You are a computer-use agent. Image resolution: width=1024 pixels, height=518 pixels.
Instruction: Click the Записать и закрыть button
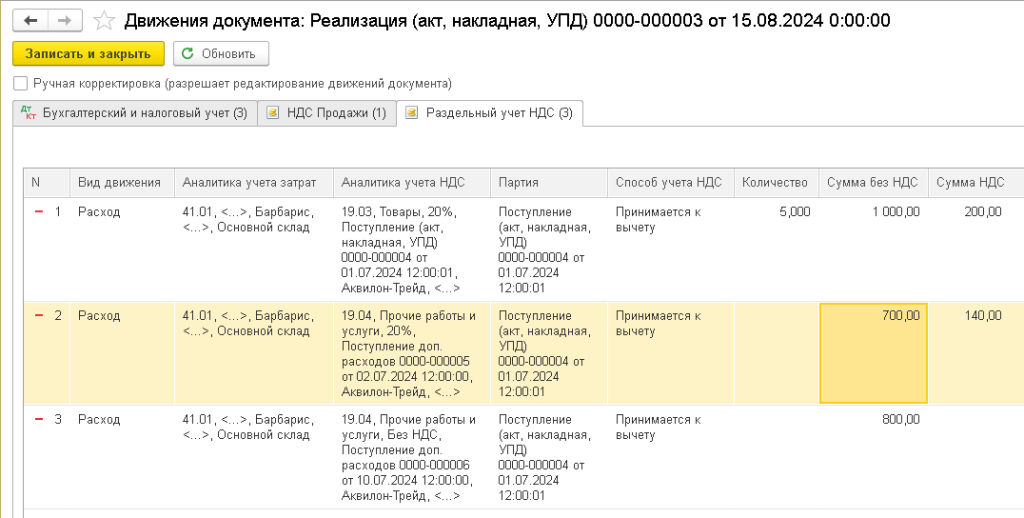coord(88,54)
